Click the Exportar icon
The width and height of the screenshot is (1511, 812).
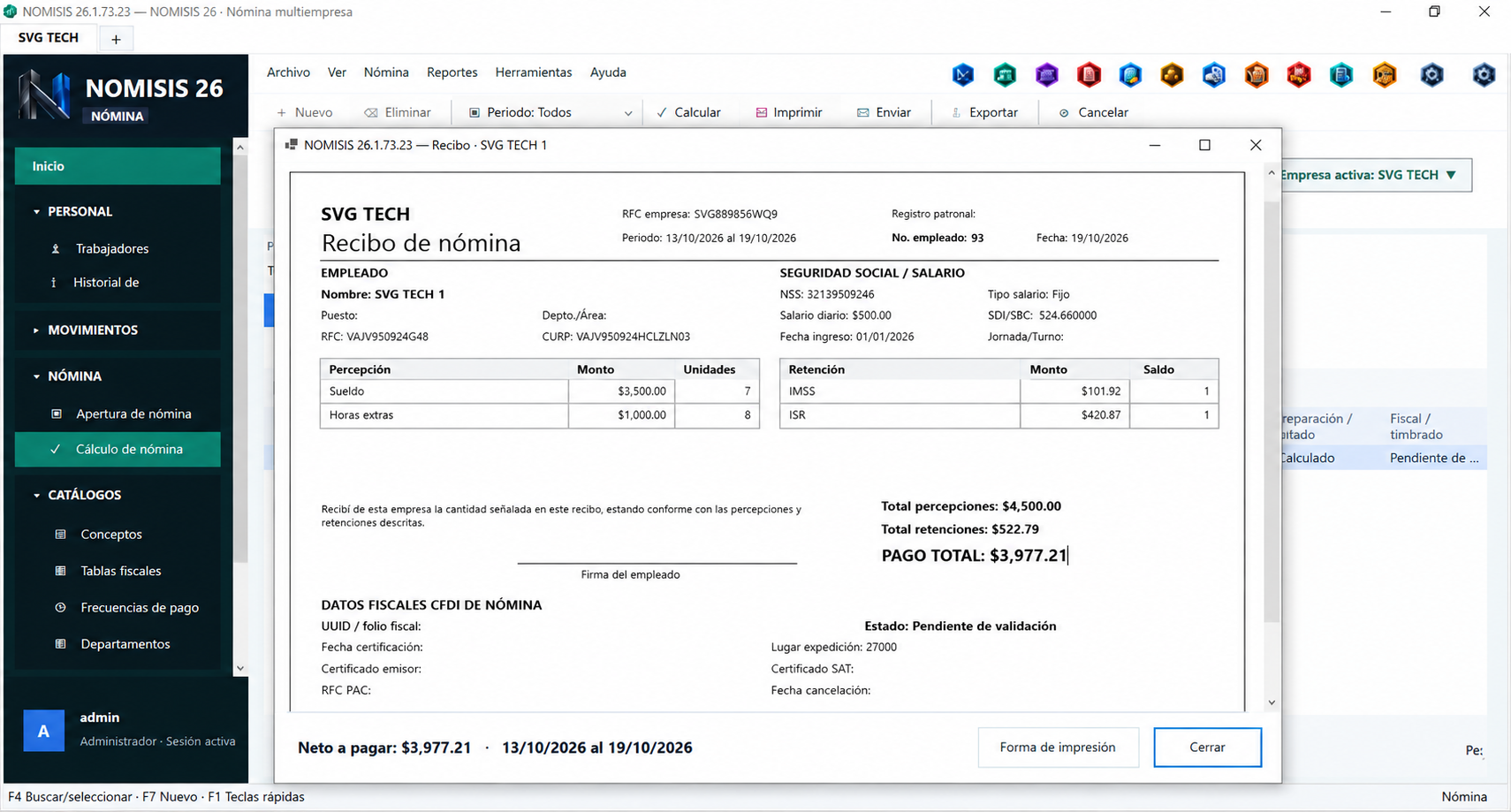pyautogui.click(x=956, y=113)
